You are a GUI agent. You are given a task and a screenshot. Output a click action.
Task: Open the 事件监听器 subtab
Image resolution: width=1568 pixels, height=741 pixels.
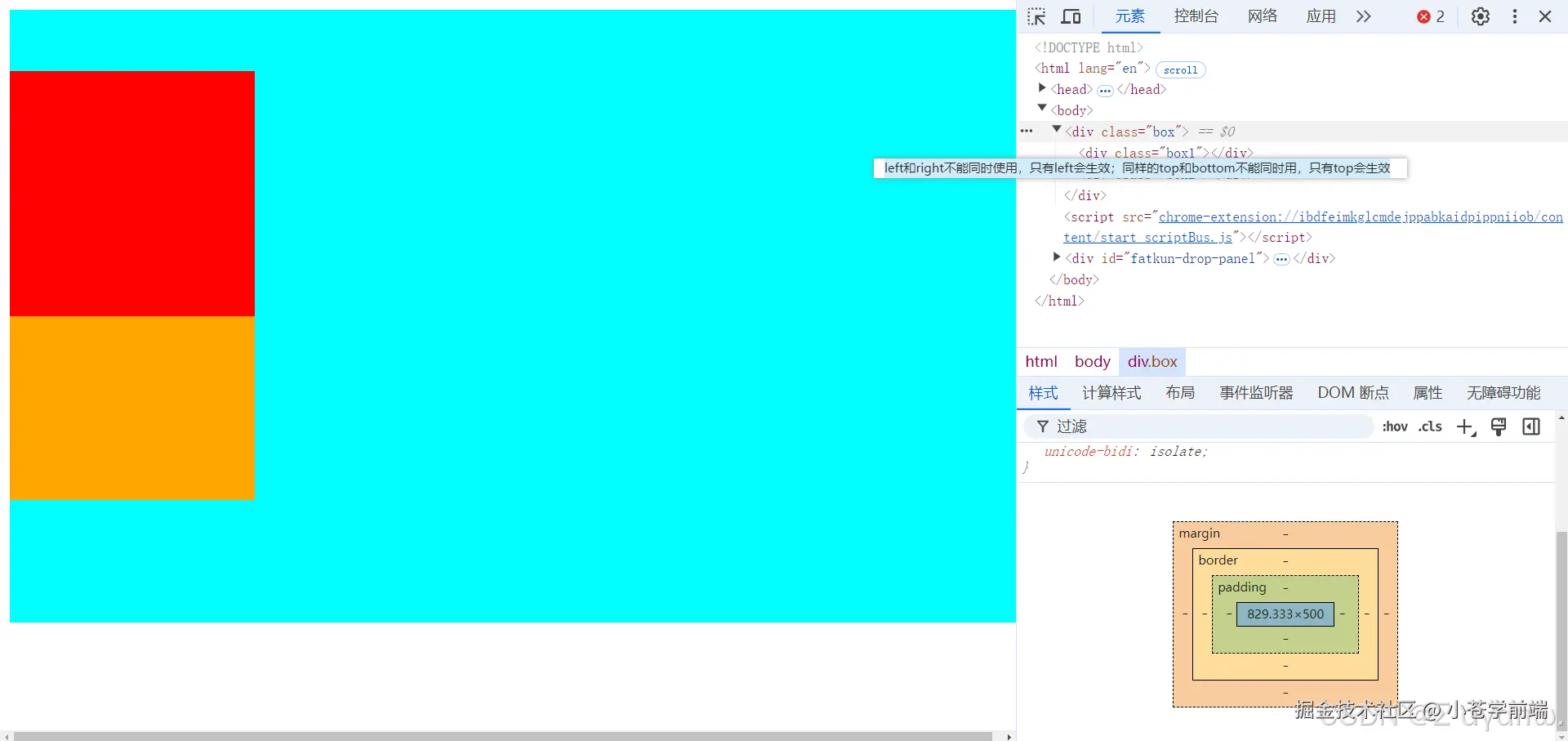click(1256, 393)
